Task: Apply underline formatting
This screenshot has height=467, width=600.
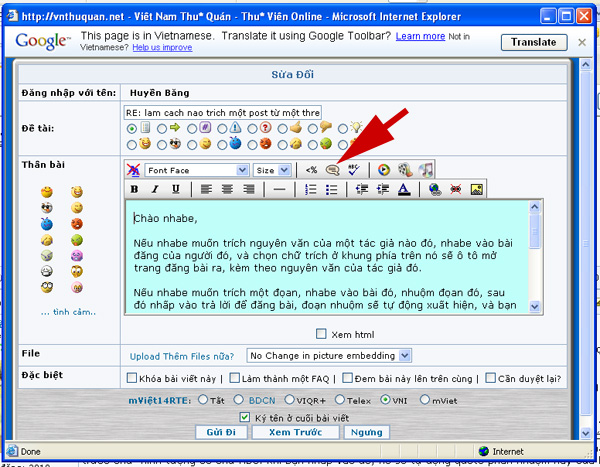Action: click(x=176, y=189)
